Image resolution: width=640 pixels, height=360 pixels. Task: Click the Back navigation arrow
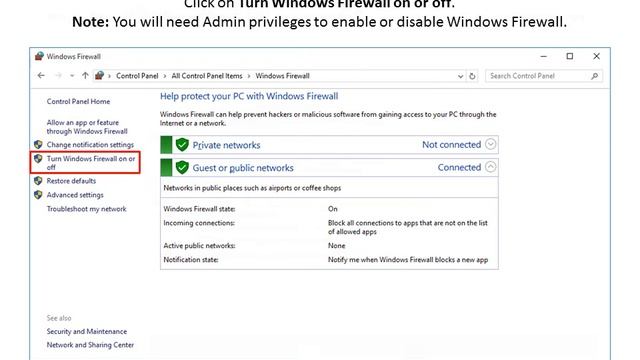click(41, 76)
